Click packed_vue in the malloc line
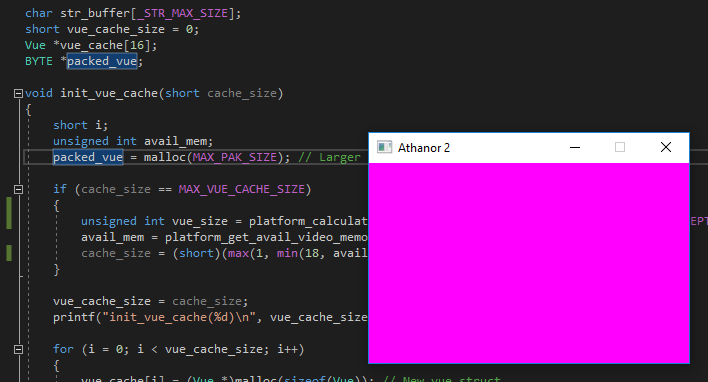708x382 pixels. tap(88, 157)
